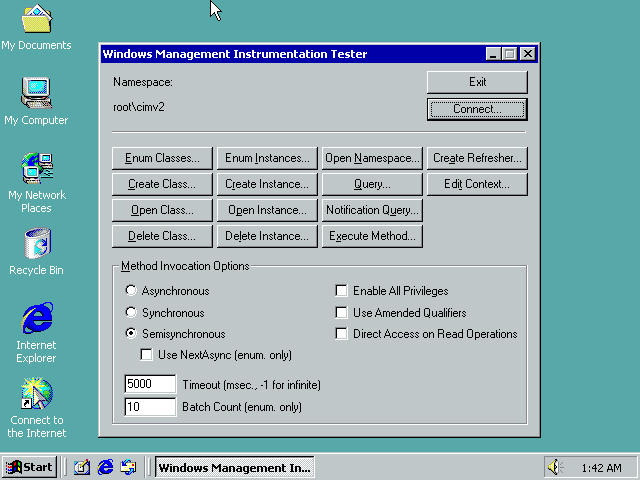The width and height of the screenshot is (640, 480).
Task: Minimize the WMI Tester window
Action: [493, 54]
